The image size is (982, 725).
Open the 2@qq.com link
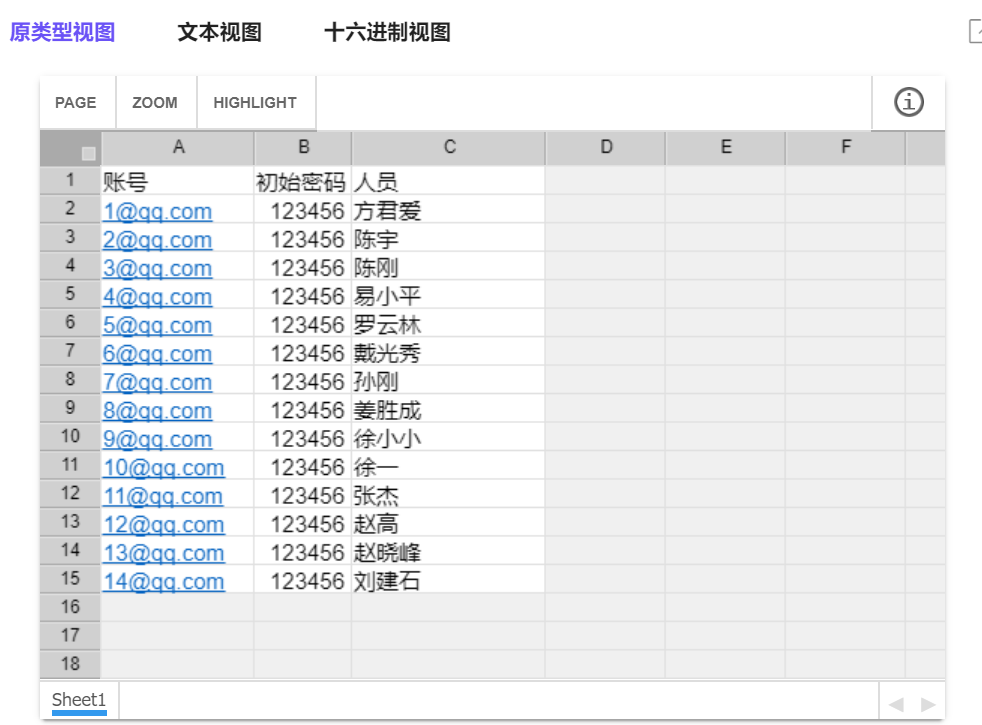(157, 240)
